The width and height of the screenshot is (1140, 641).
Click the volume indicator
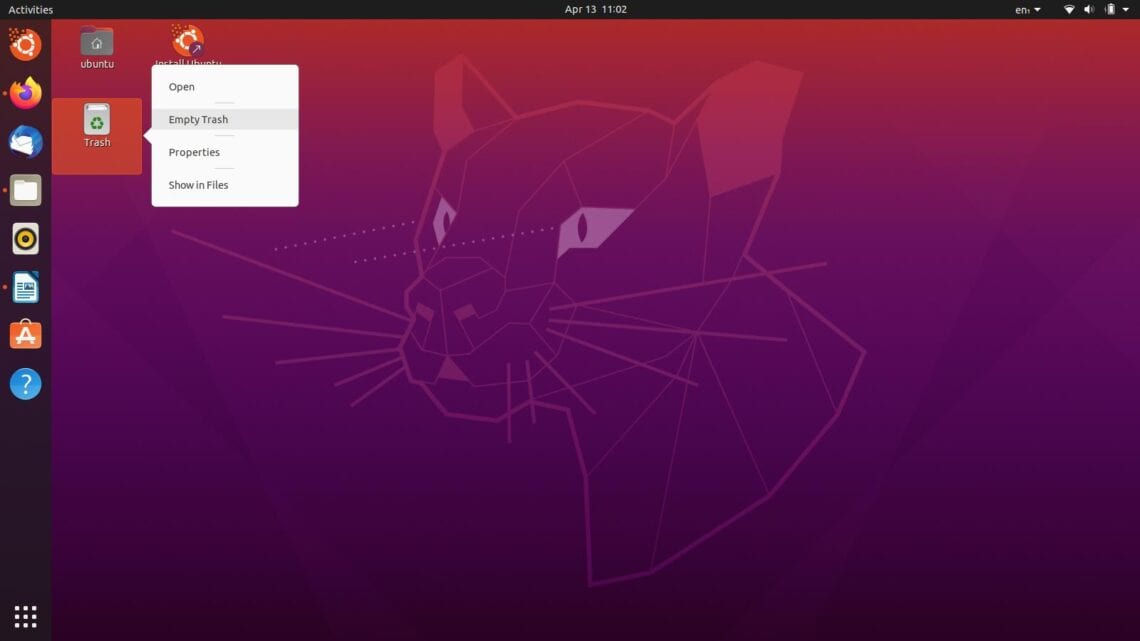pos(1089,9)
